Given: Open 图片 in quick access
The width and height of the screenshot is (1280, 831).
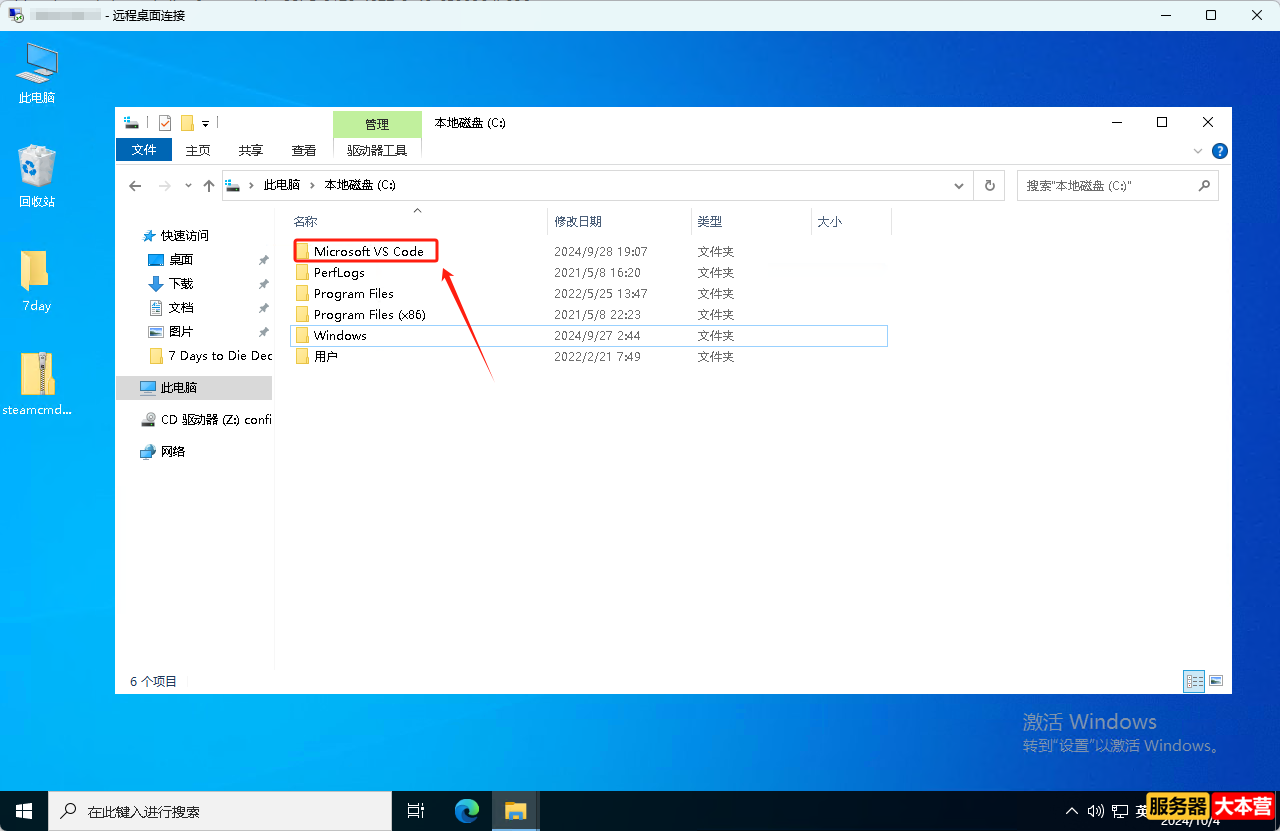Looking at the screenshot, I should [181, 332].
